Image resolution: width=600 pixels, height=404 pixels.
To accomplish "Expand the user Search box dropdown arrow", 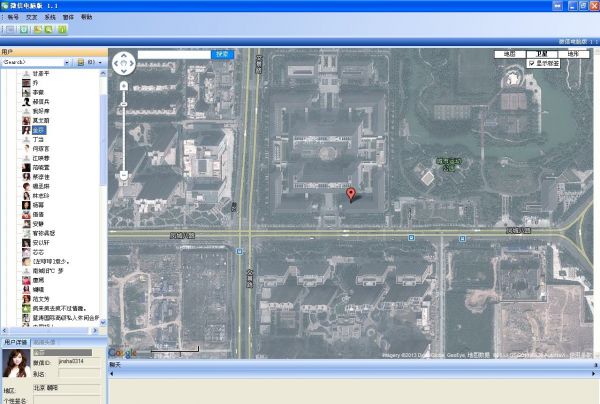I will [x=67, y=62].
